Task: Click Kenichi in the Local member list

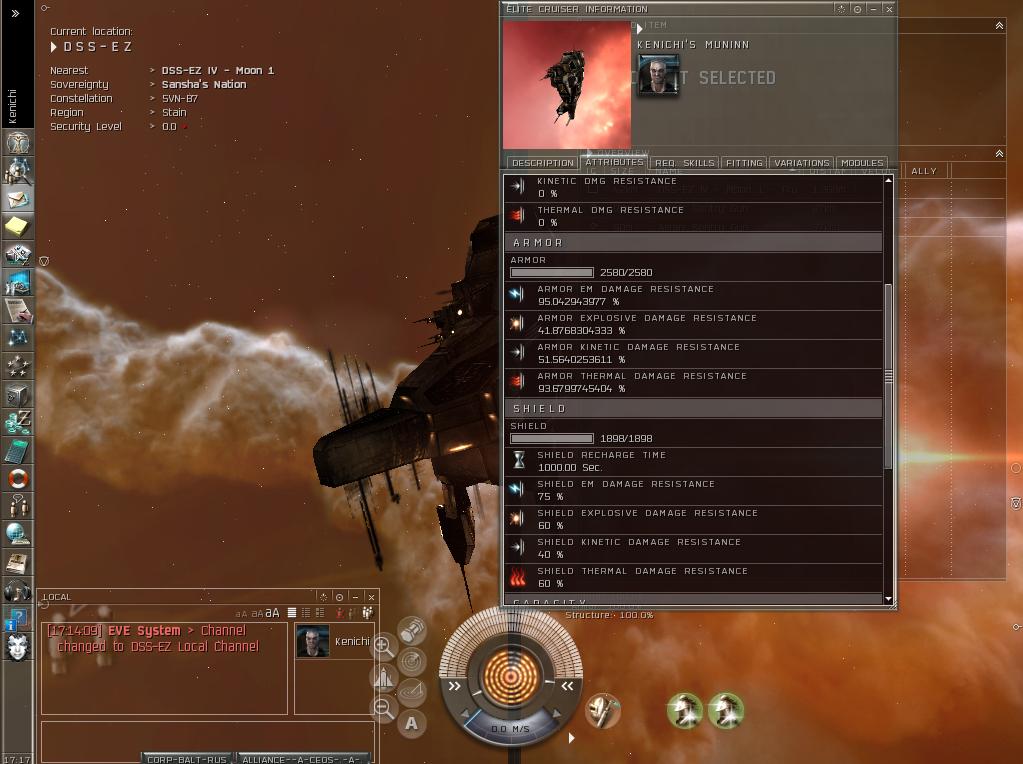Action: click(x=334, y=641)
